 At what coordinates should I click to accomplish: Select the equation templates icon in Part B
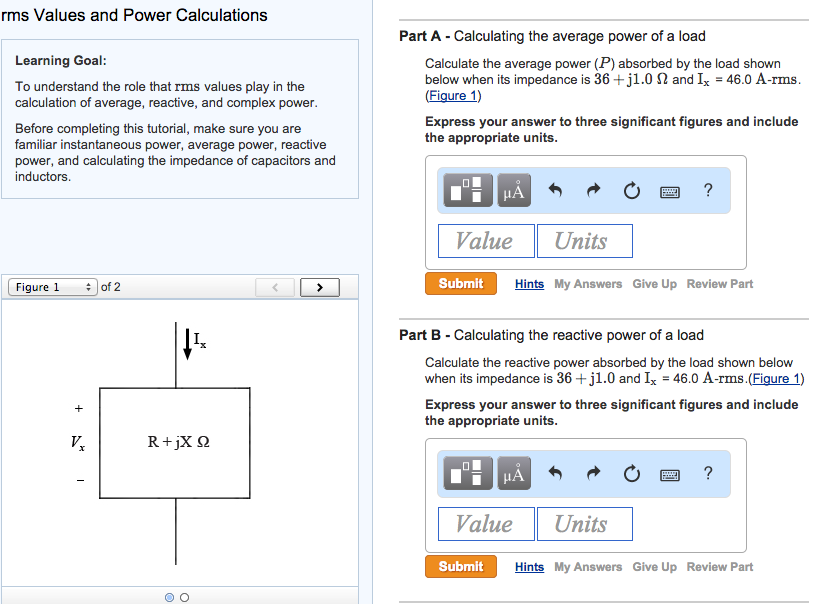pos(466,473)
